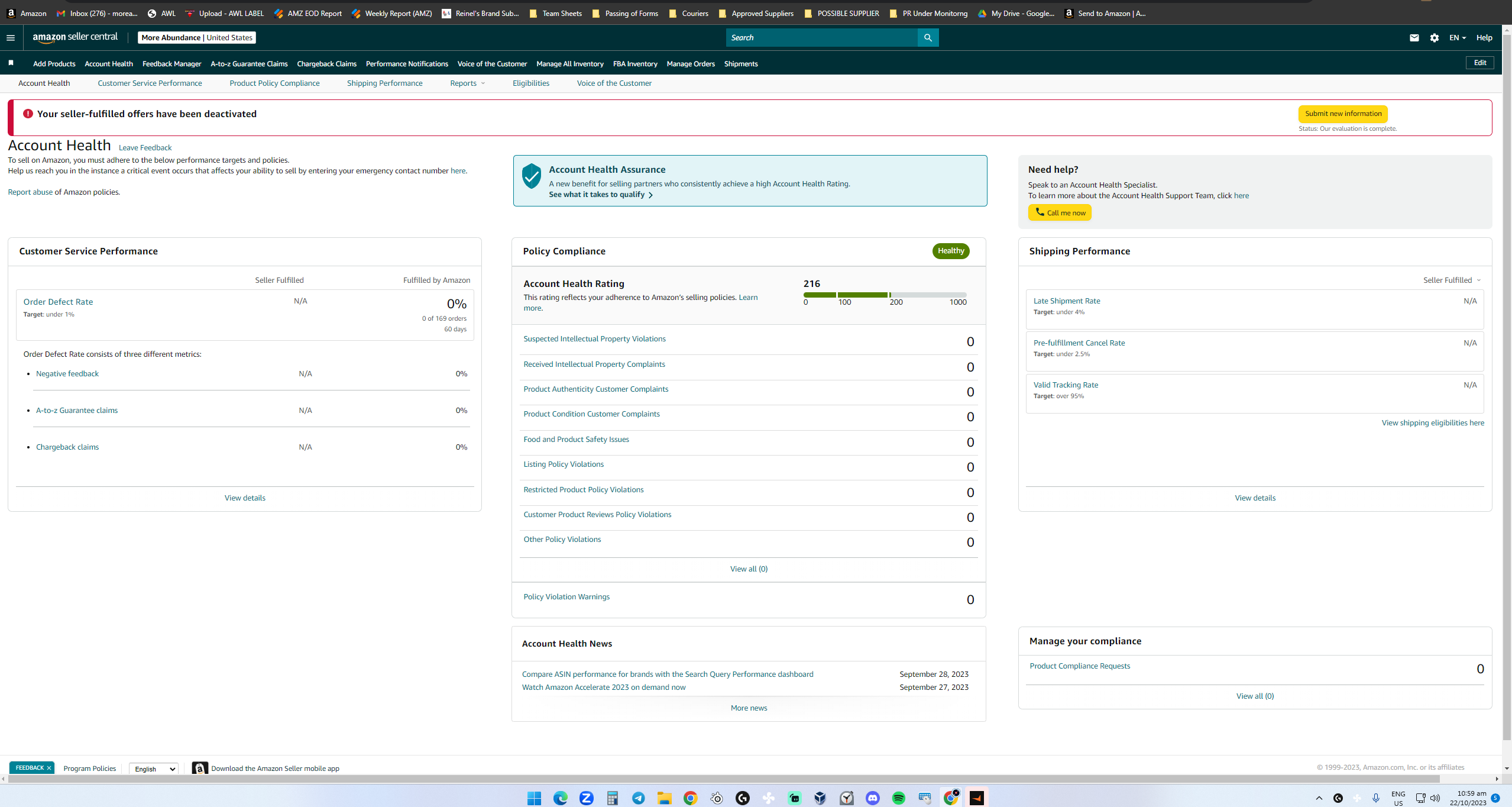Show hidden system tray icons
Screen dimensions: 1512x807
1319,798
